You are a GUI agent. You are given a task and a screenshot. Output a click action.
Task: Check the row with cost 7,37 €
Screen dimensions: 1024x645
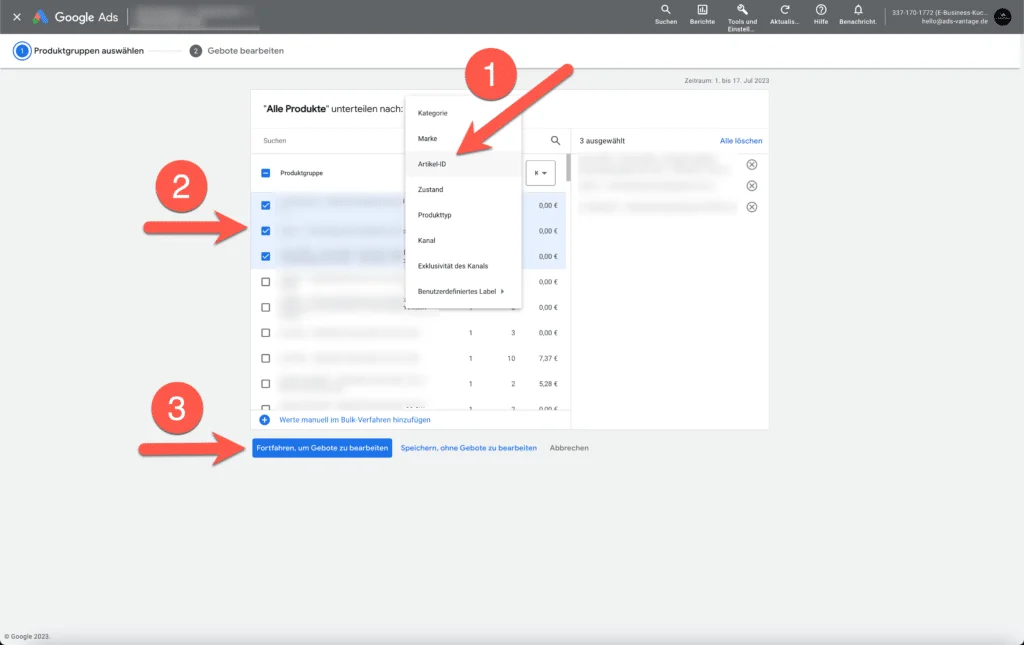pyautogui.click(x=265, y=358)
